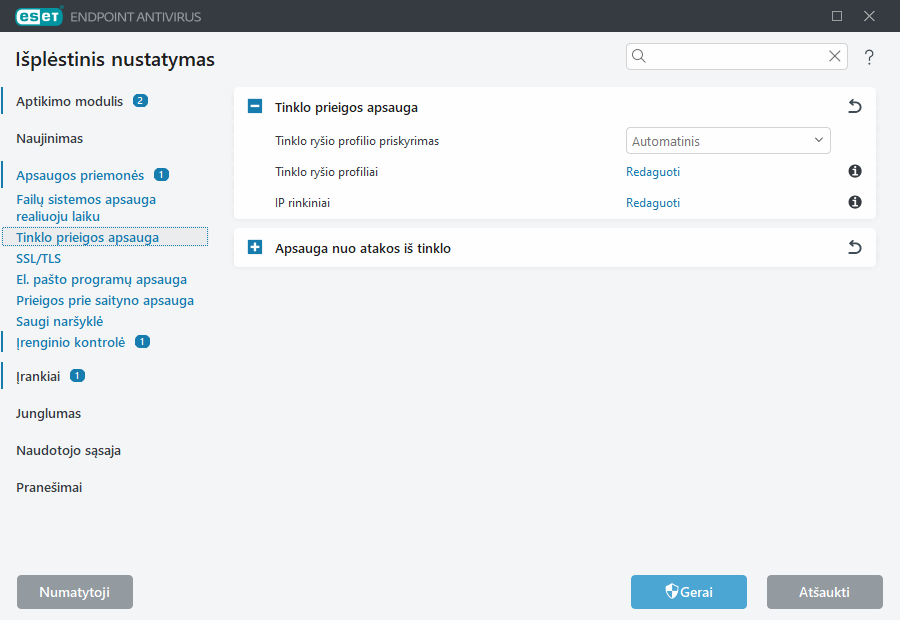Edit IP rinkiniai via Redaguoti
900x620 pixels.
(x=653, y=203)
